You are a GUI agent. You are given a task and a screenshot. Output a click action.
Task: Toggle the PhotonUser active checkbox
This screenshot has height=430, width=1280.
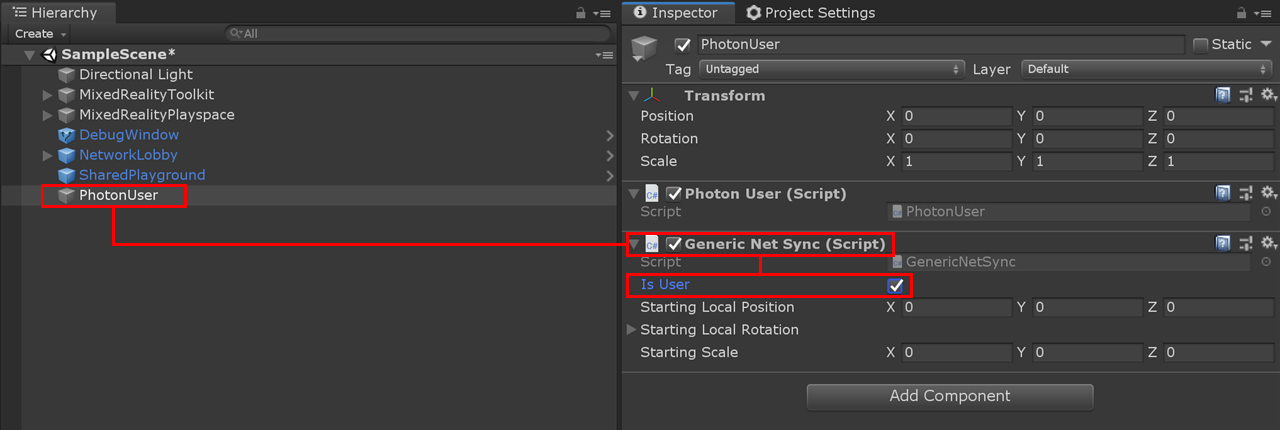(683, 44)
